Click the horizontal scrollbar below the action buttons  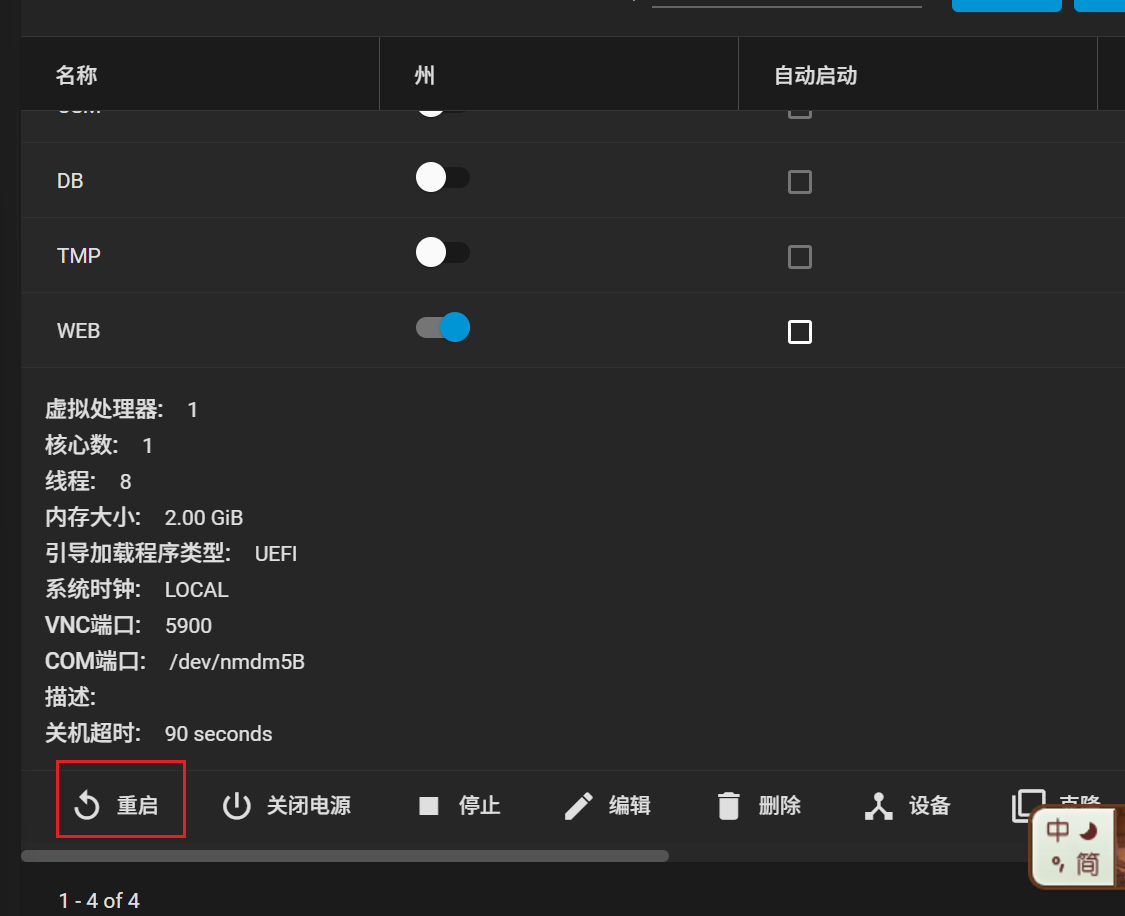[345, 856]
